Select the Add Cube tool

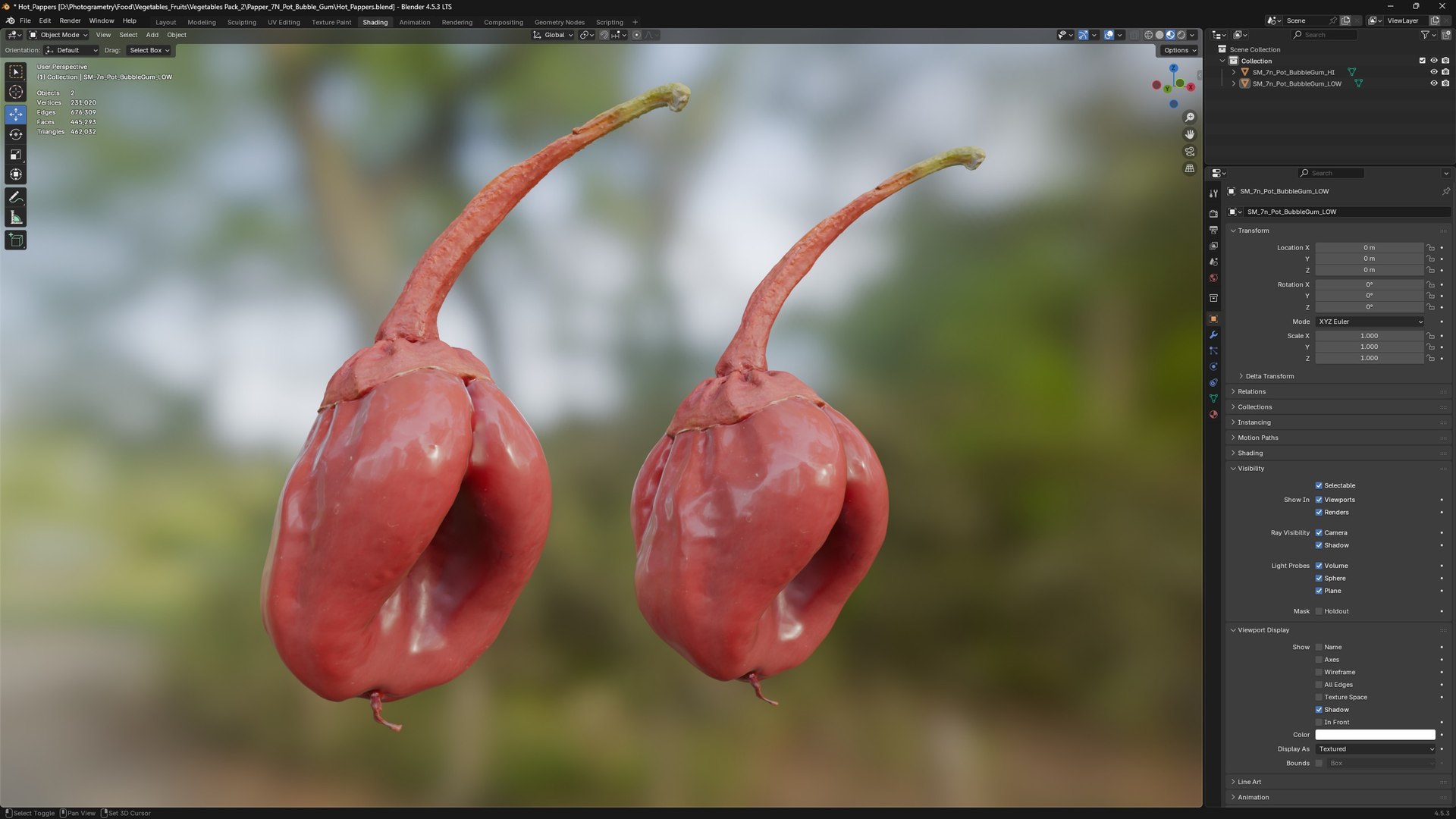pos(16,240)
